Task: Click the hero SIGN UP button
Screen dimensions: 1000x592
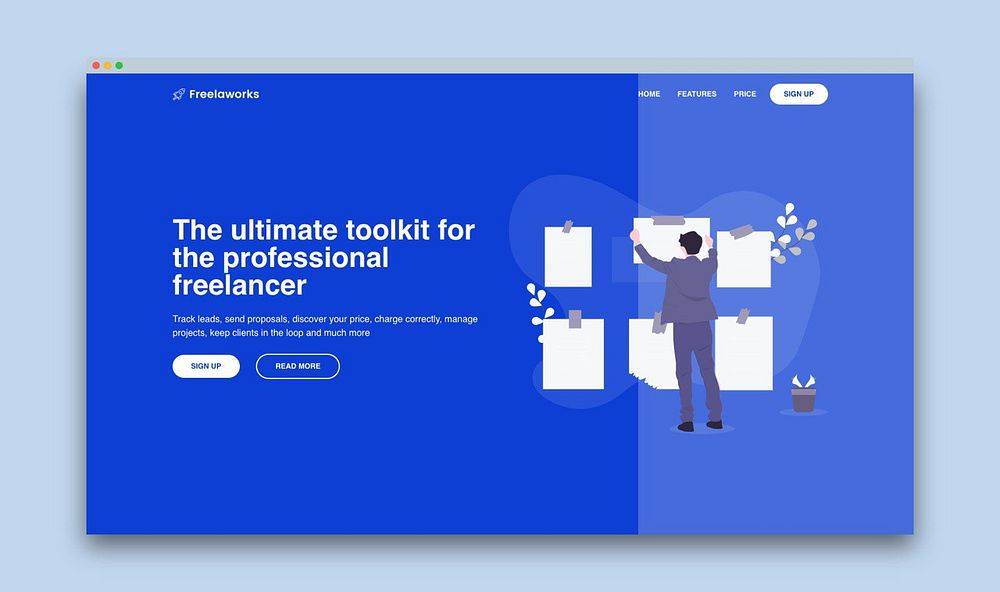Action: click(x=206, y=366)
